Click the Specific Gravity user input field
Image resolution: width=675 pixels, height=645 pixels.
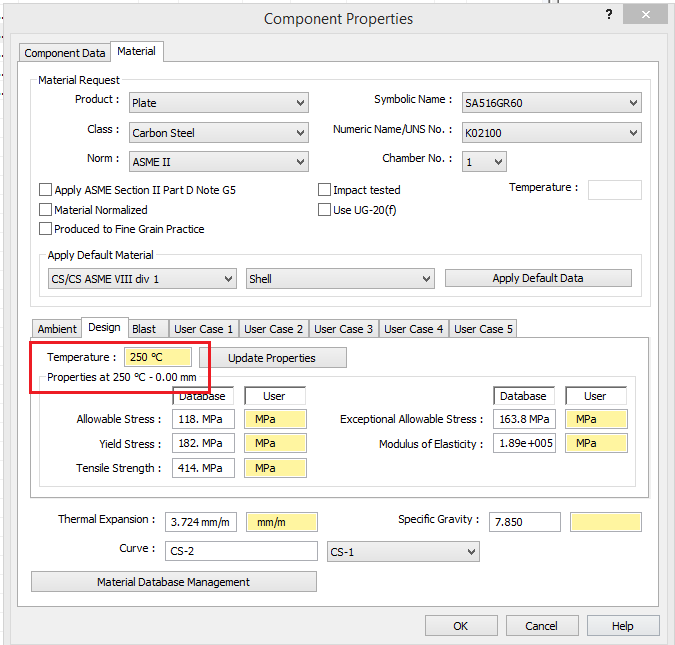(606, 522)
